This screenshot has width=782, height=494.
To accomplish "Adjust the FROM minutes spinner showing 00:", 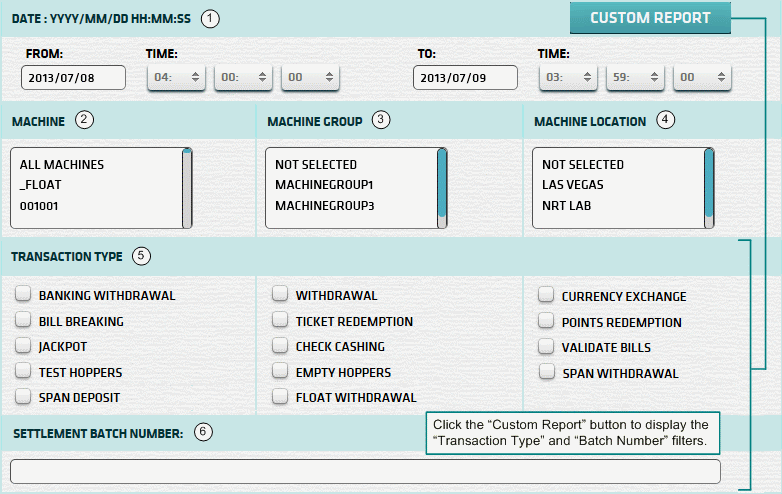I will pyautogui.click(x=243, y=77).
